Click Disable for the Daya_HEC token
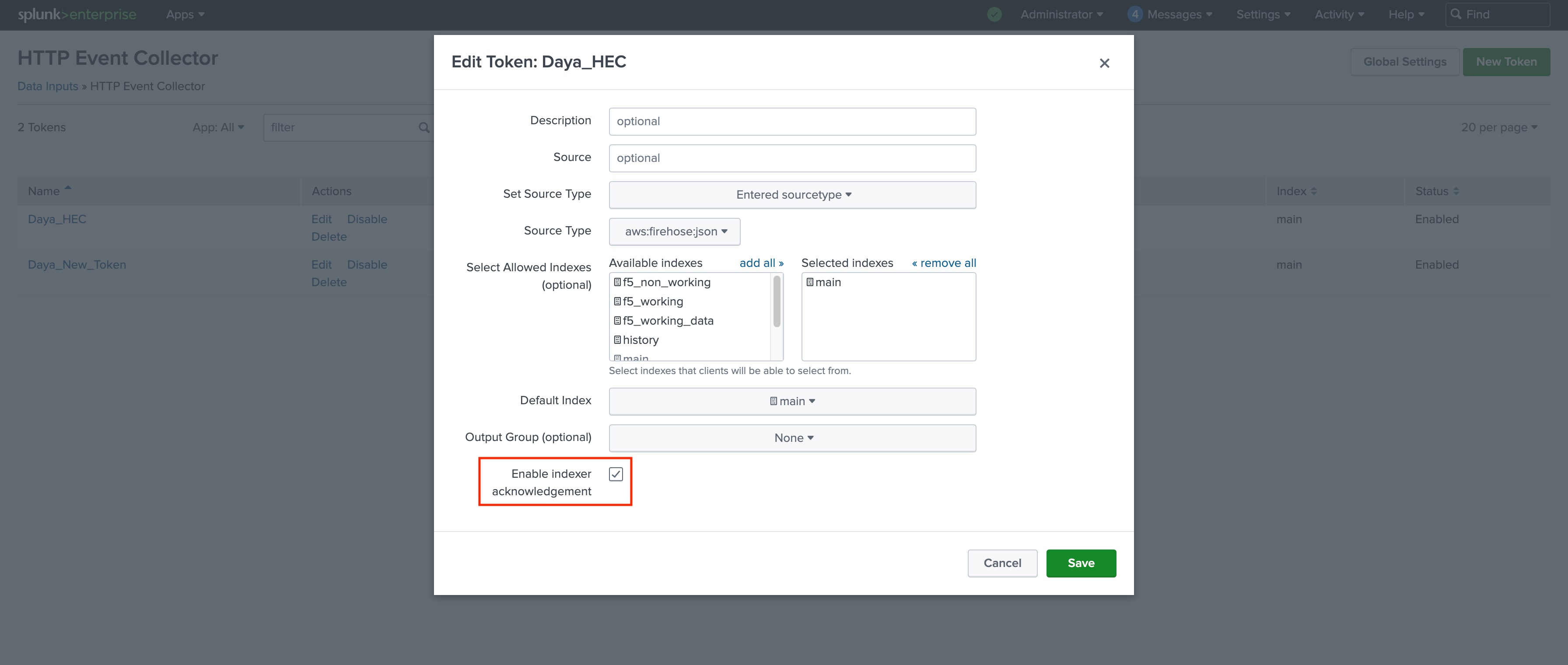Screen dimensions: 1568x665 pos(367,219)
